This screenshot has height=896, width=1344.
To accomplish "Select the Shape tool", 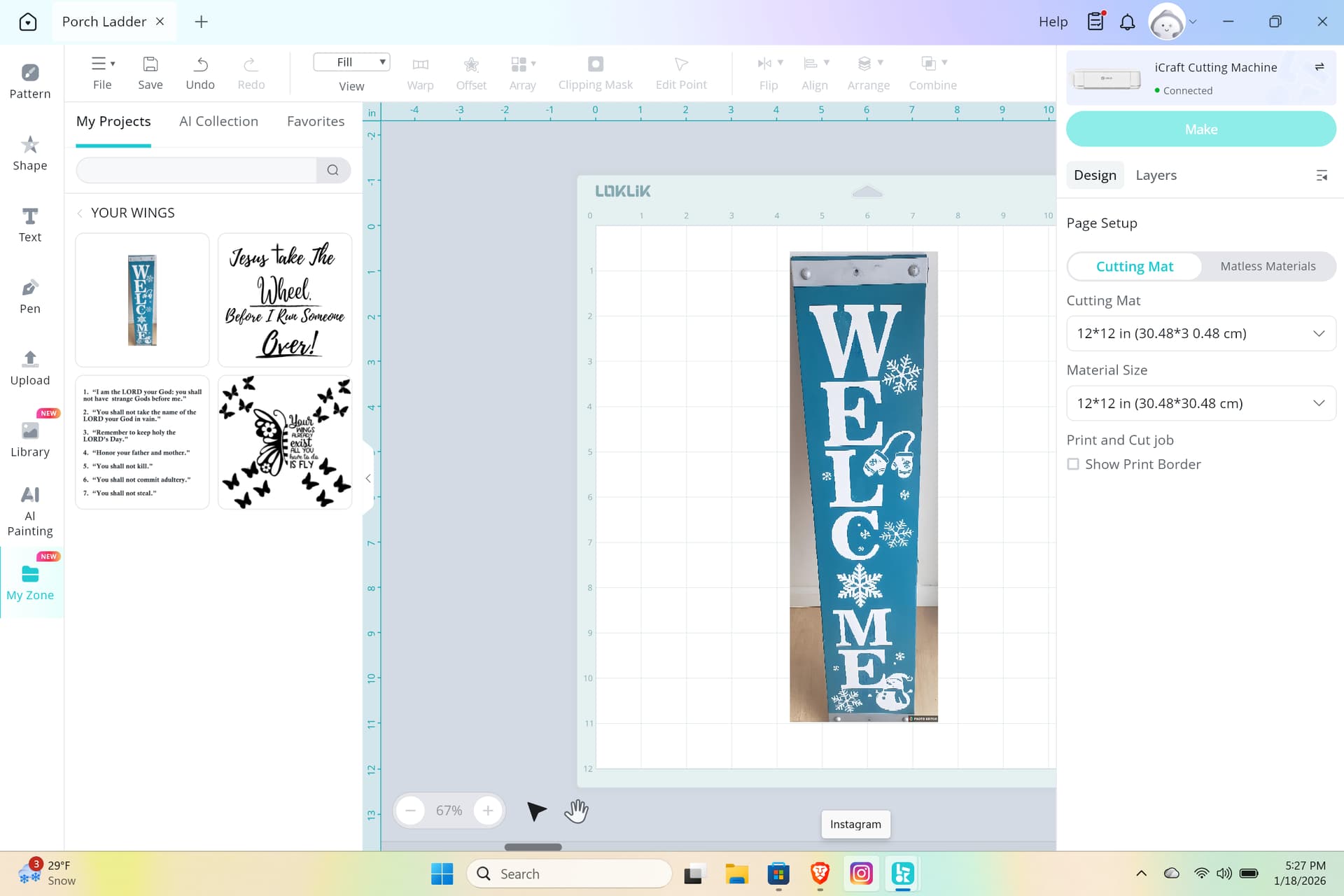I will click(x=29, y=153).
